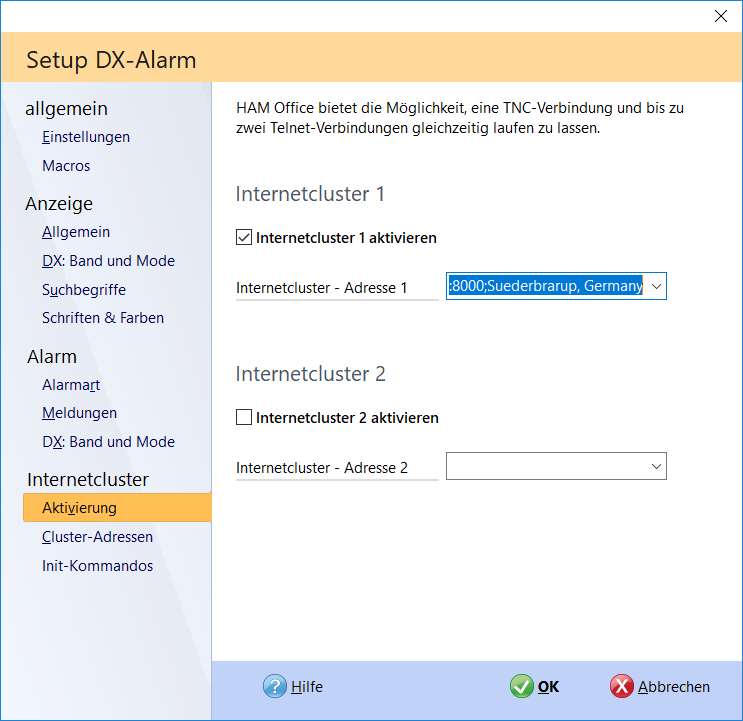Click the Anzeige group heading
Screen dimensions: 743x721
click(x=59, y=204)
